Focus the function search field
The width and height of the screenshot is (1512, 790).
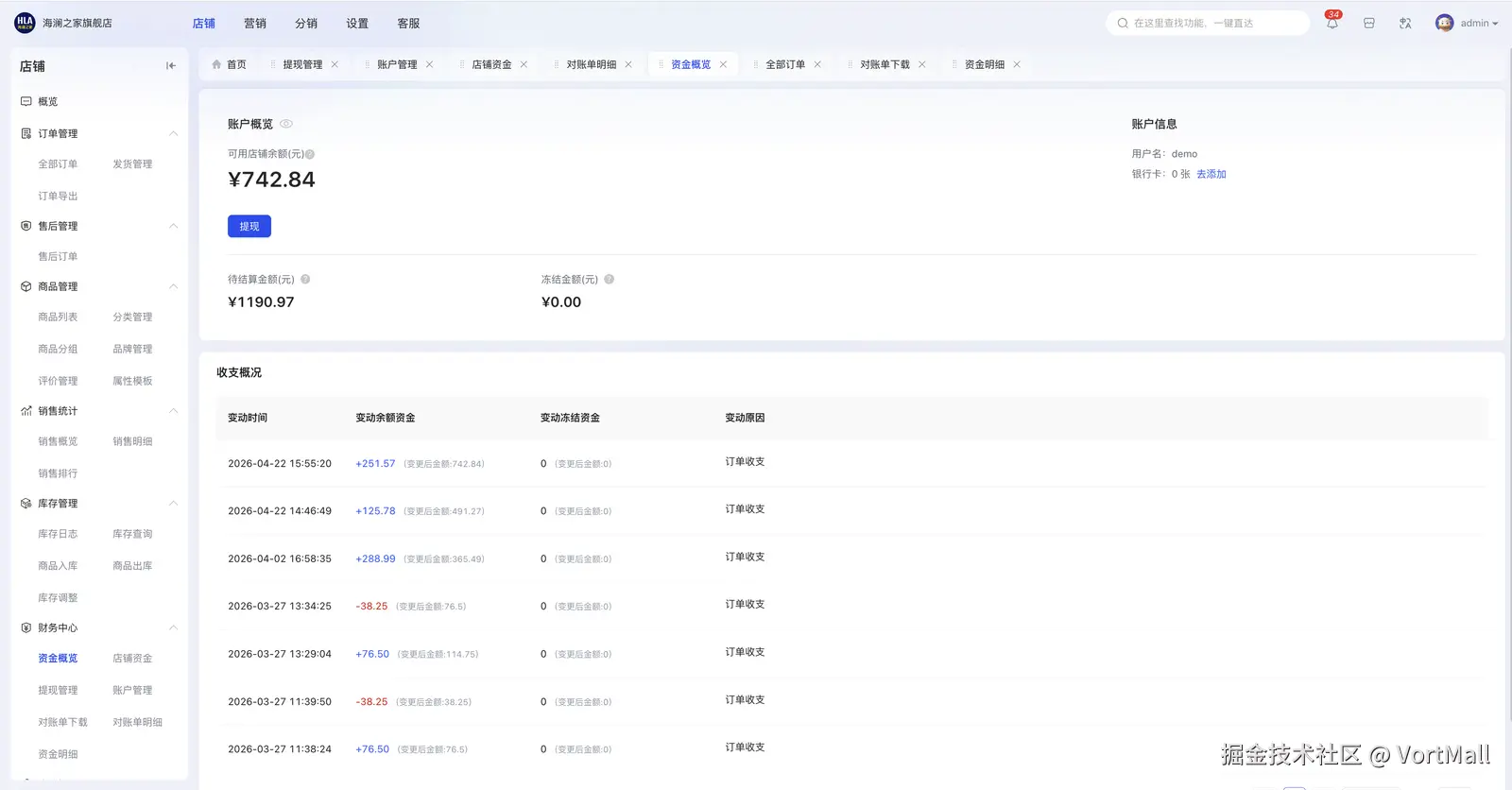pyautogui.click(x=1208, y=24)
